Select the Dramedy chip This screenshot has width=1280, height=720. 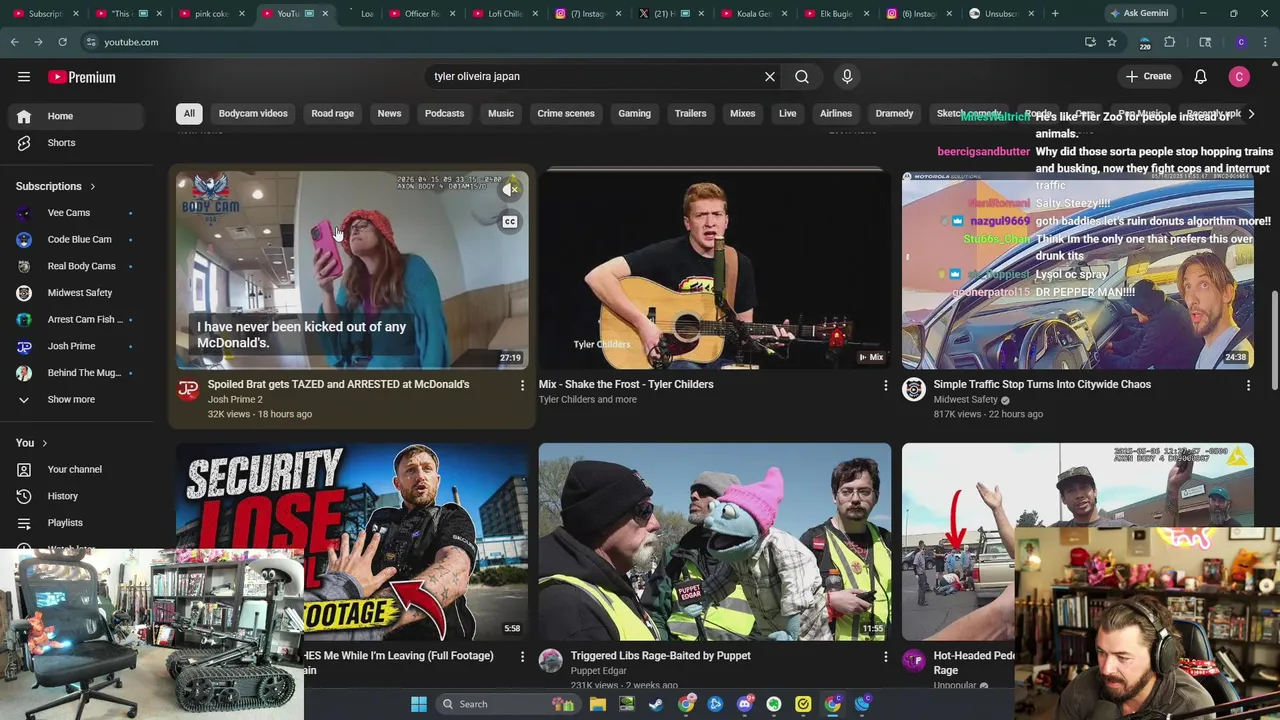pyautogui.click(x=894, y=113)
